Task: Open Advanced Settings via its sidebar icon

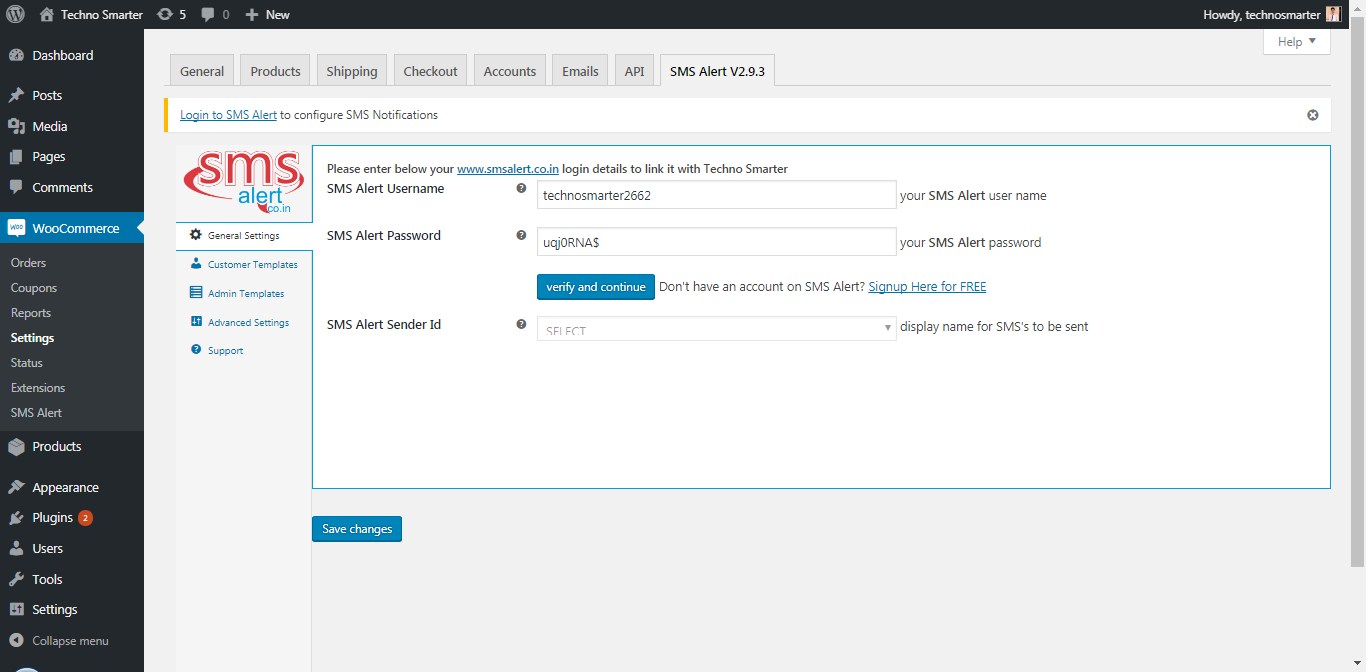Action: [195, 322]
